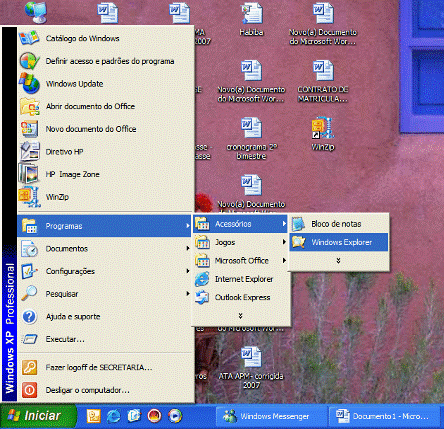
Task: Click the Configurações control panel icon
Action: (29, 271)
